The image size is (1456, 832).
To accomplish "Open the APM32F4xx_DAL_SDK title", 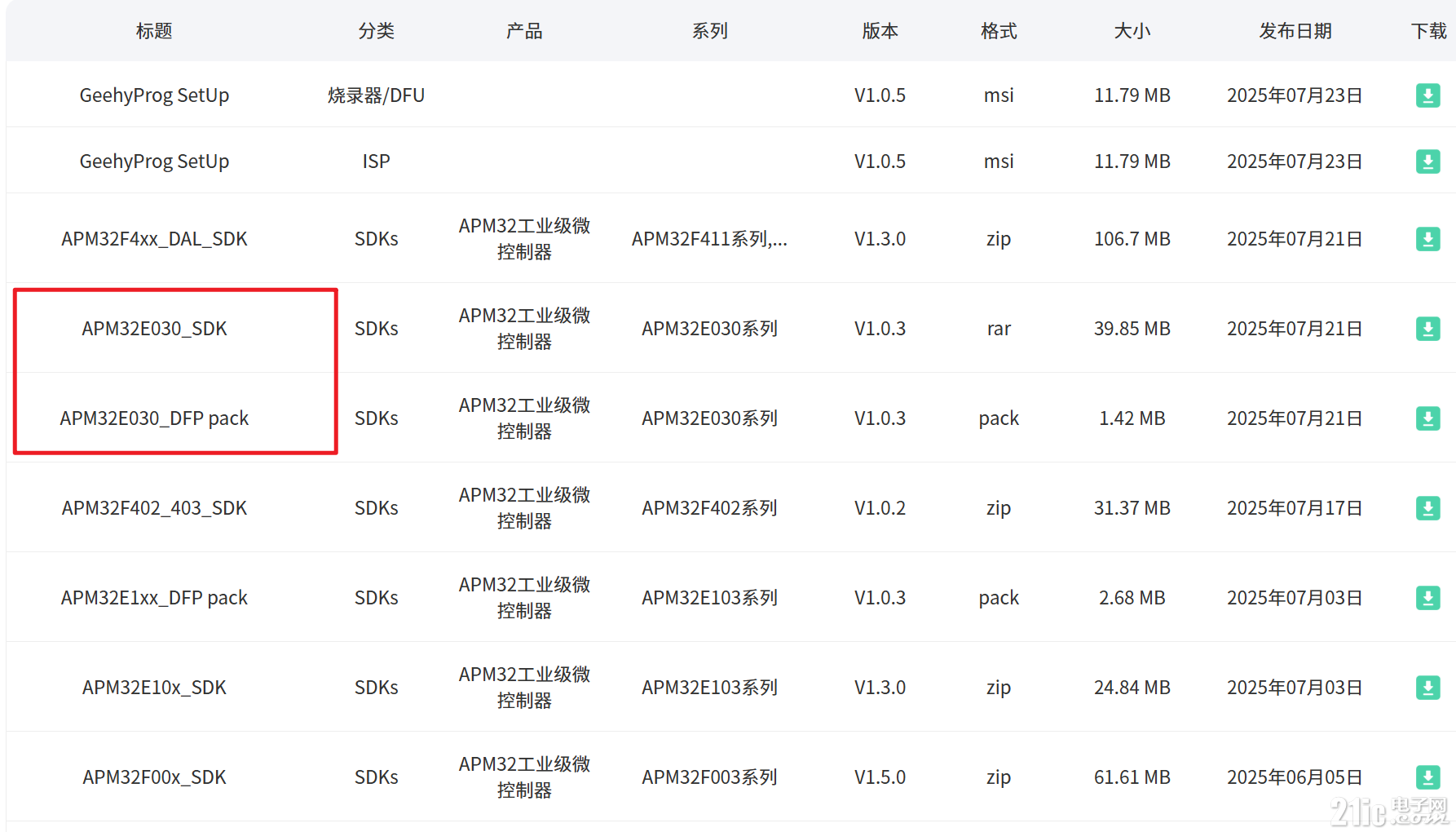I will point(154,239).
